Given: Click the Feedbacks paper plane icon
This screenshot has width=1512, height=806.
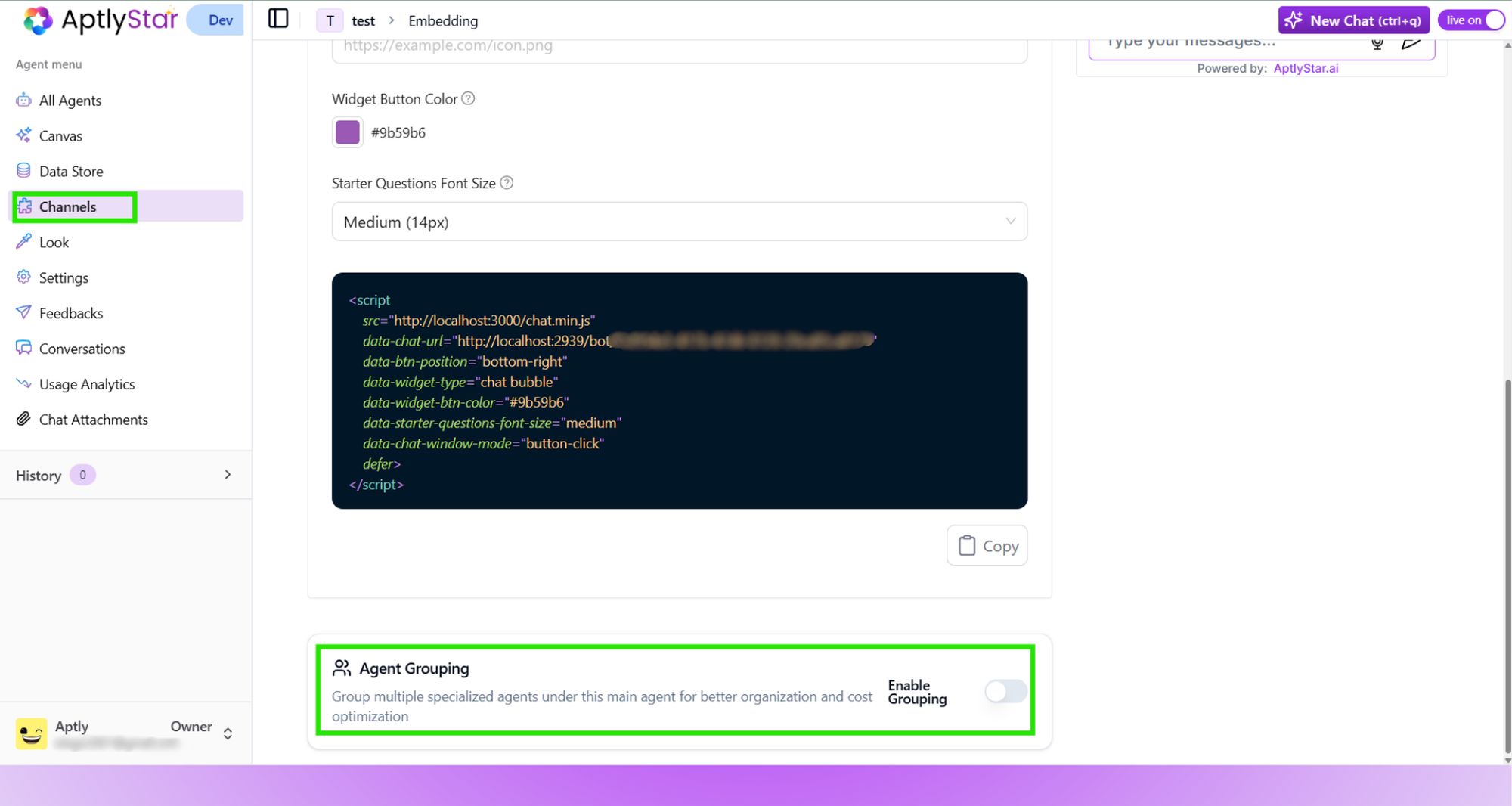Looking at the screenshot, I should tap(23, 312).
